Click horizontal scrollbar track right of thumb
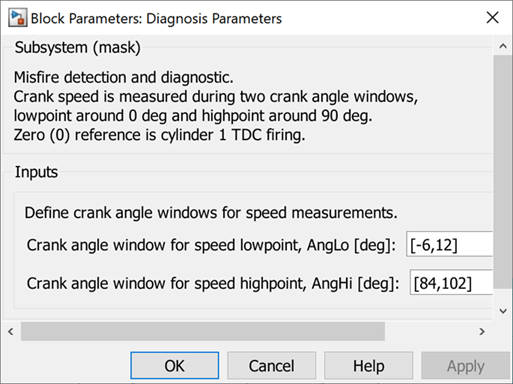The height and width of the screenshot is (384, 513). [x=429, y=331]
